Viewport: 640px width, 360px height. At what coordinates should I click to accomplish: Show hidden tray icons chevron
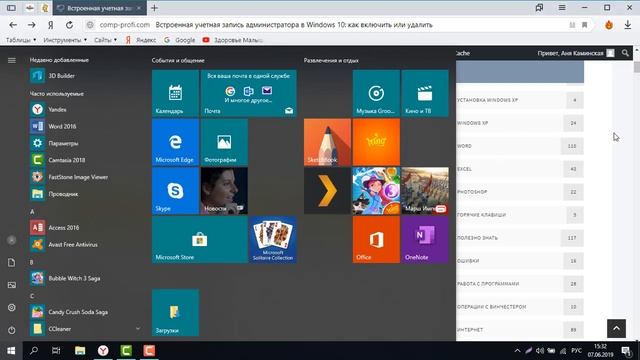tap(517, 351)
